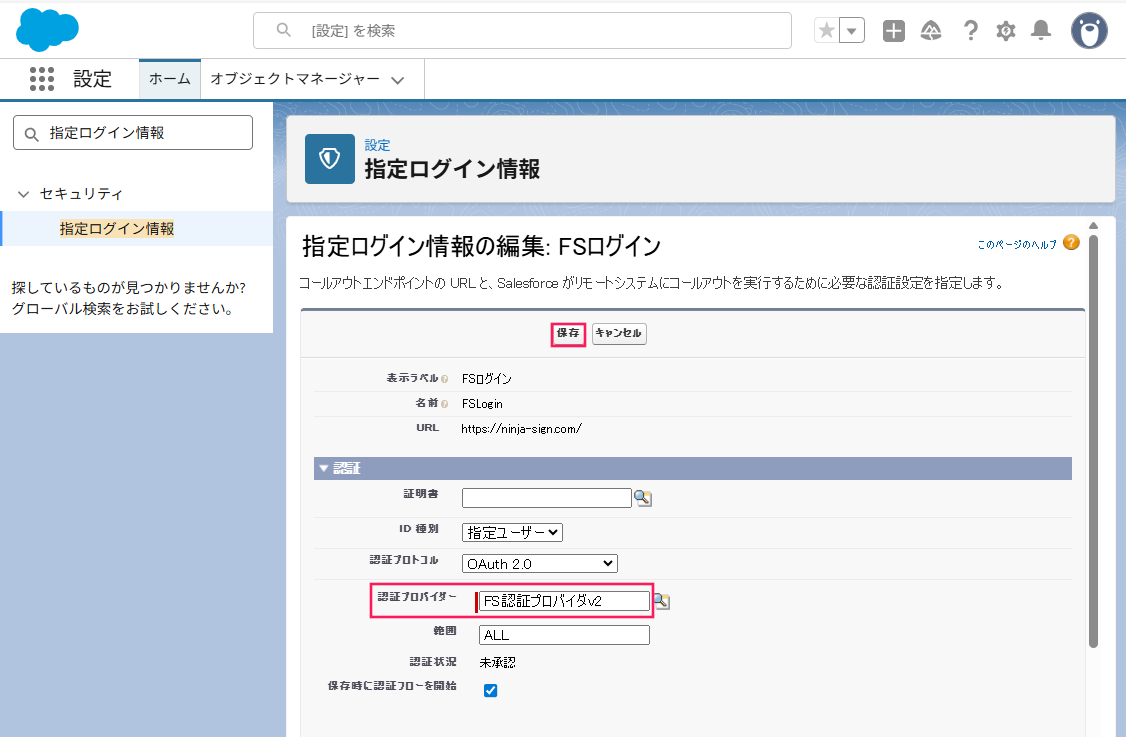
Task: Click the キャンセル button
Action: tap(619, 333)
